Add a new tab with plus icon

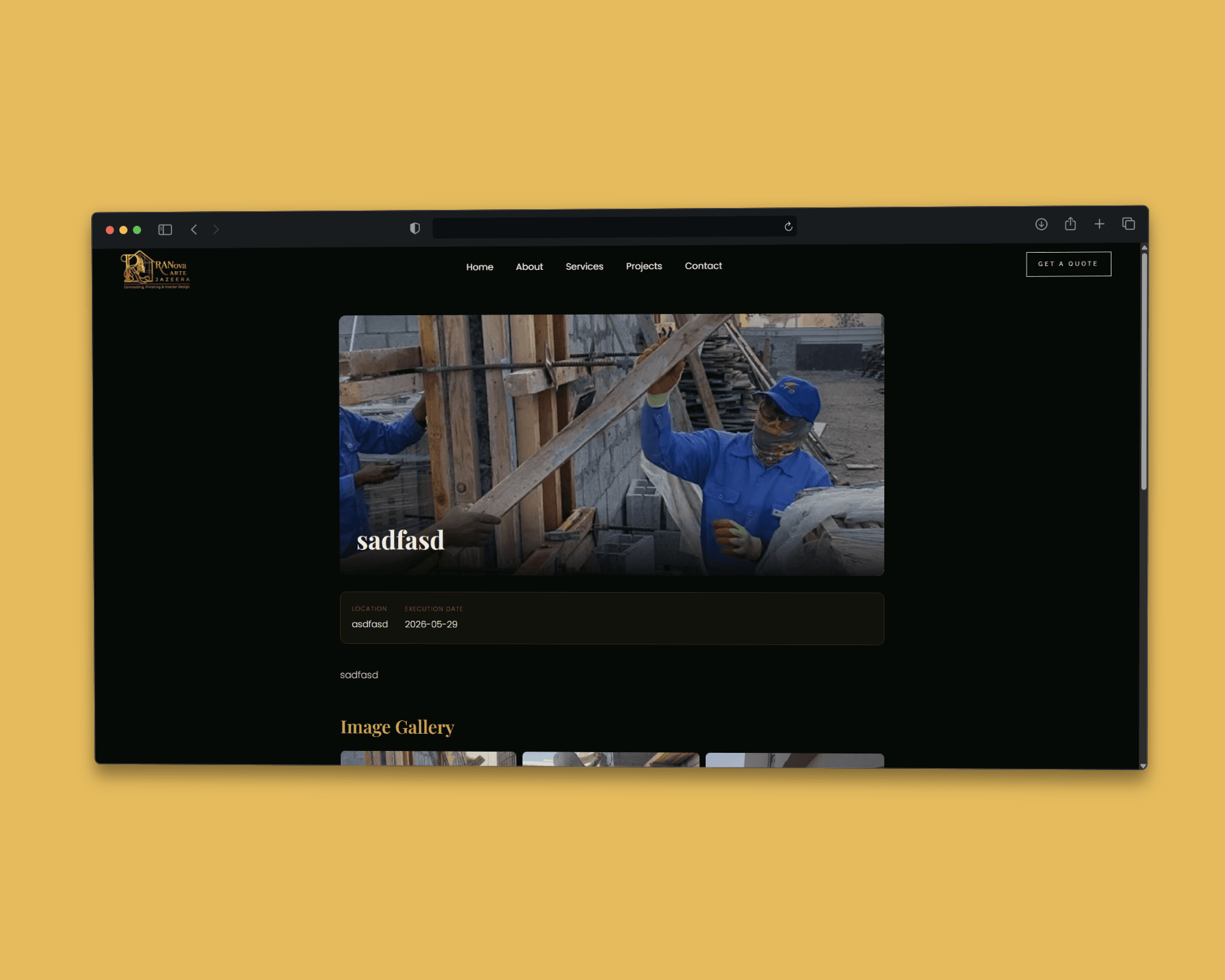point(1099,224)
